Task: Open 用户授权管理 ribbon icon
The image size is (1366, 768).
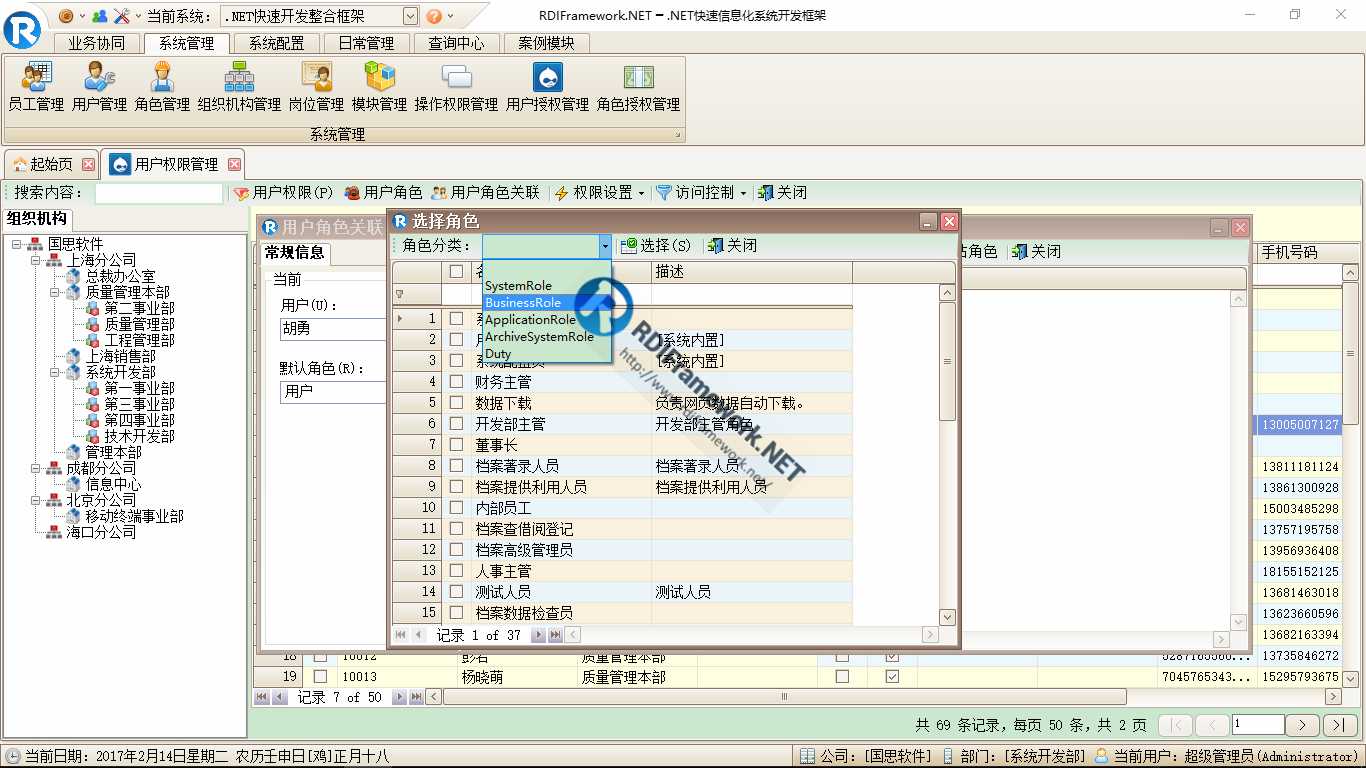Action: [547, 87]
